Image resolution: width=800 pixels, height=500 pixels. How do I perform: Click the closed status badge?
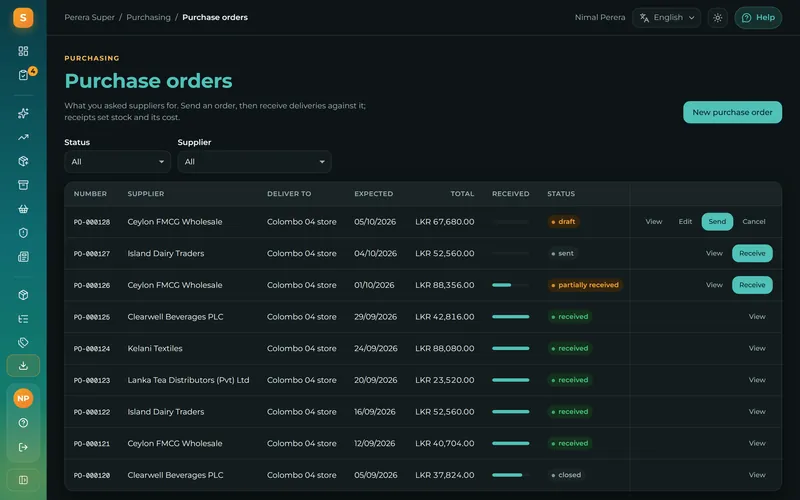pyautogui.click(x=566, y=475)
